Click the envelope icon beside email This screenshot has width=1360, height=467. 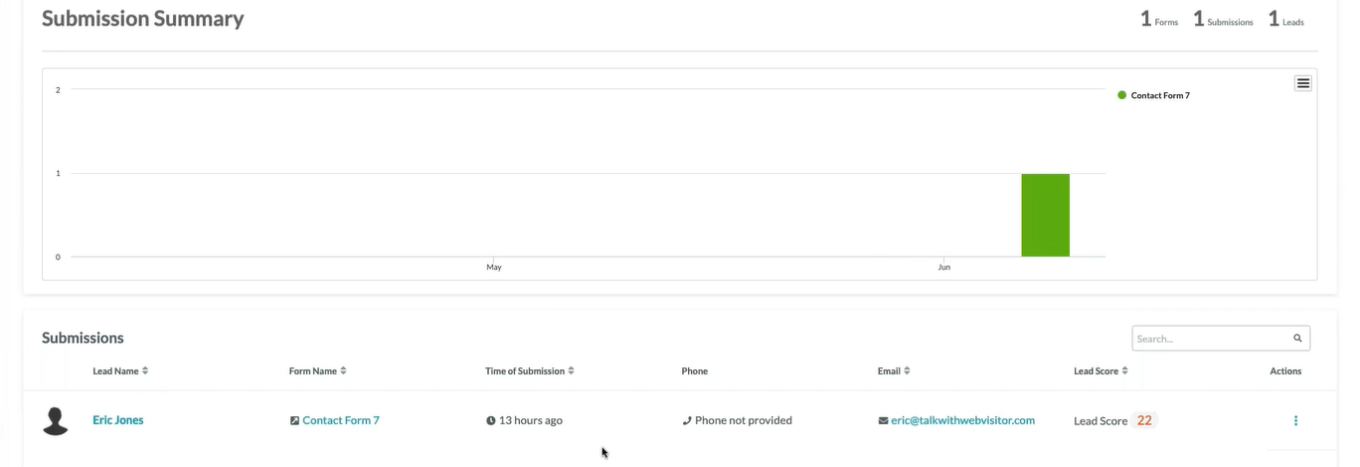pos(883,421)
